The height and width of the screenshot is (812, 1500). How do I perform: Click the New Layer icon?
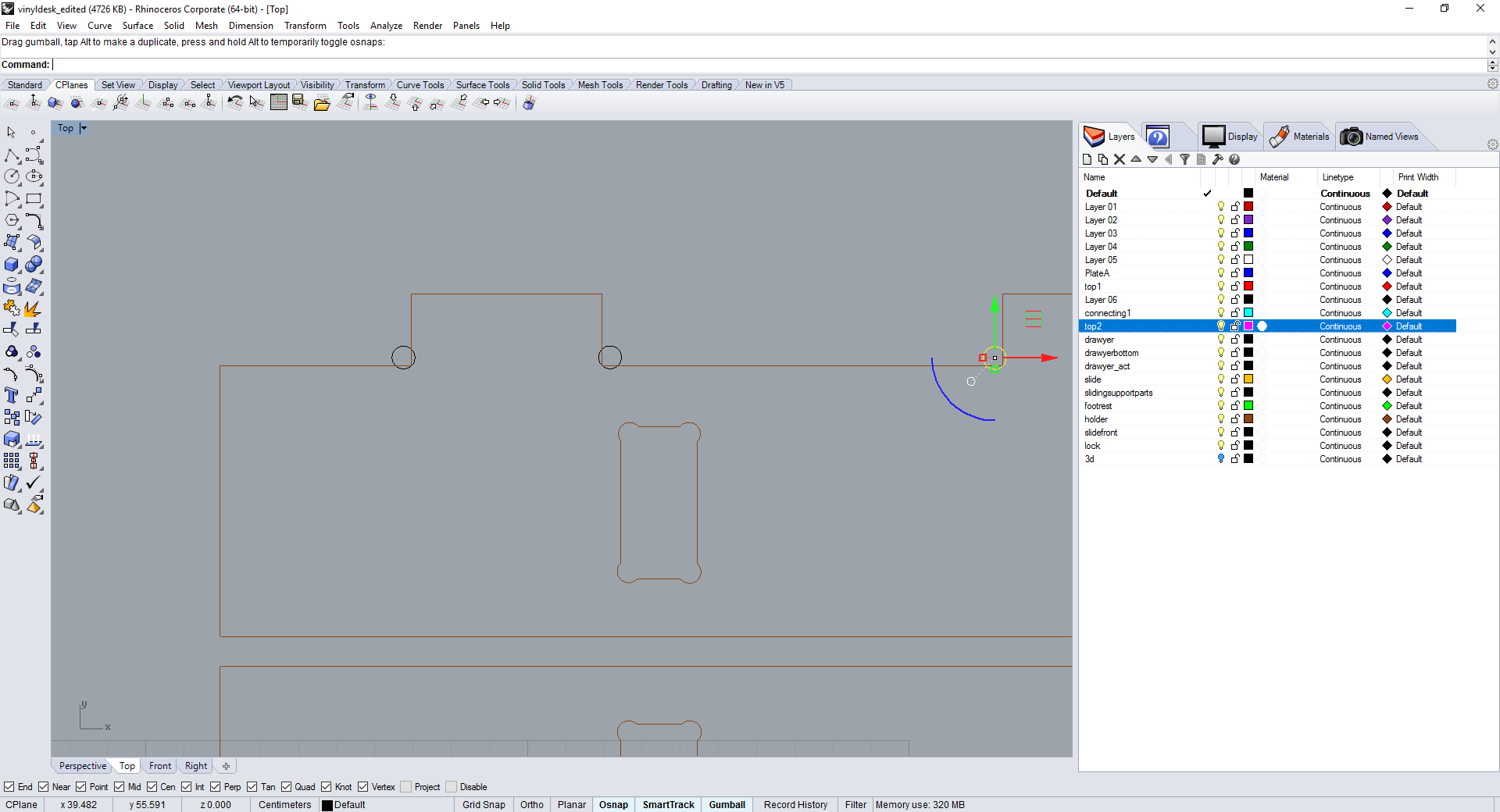tap(1087, 159)
